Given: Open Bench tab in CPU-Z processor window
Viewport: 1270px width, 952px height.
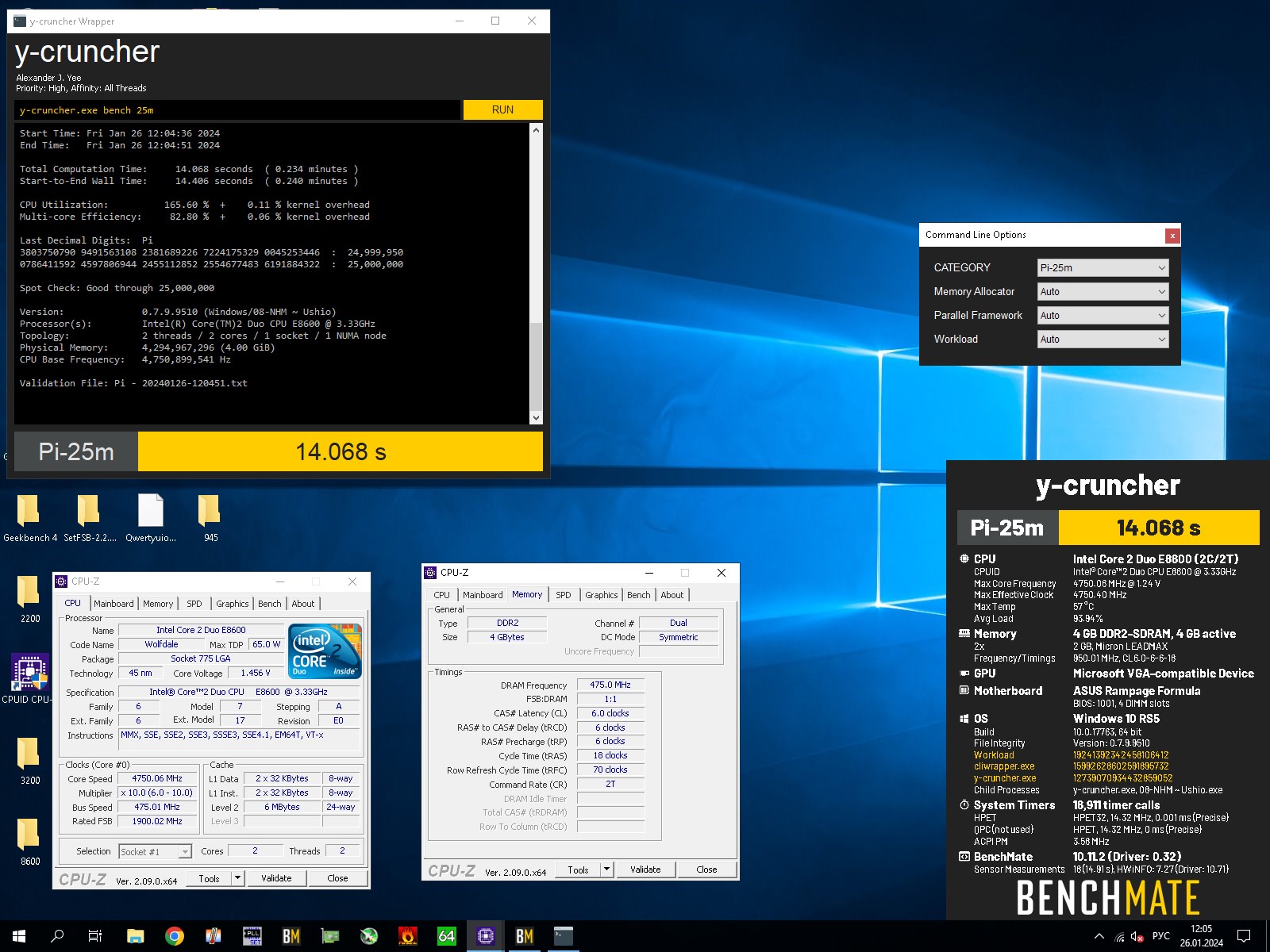Looking at the screenshot, I should (x=269, y=604).
